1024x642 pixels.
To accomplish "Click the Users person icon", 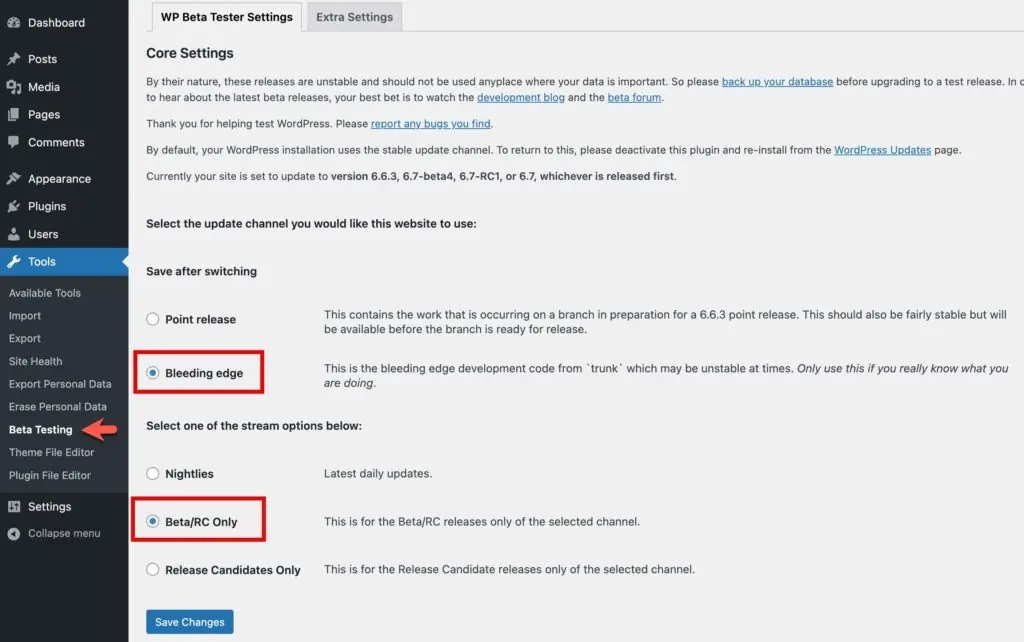I will (13, 234).
